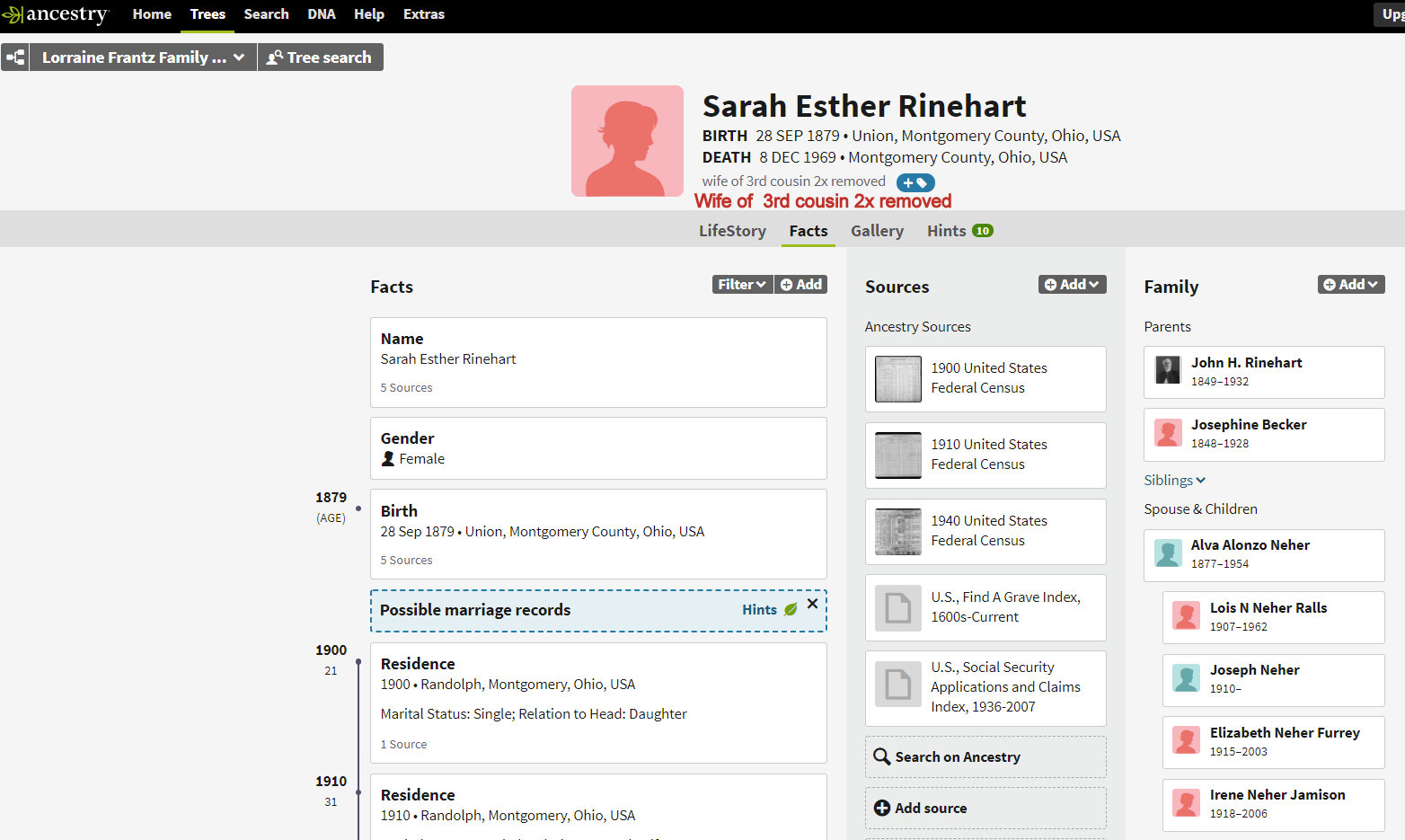Open the Facts Filter dropdown

tap(742, 284)
